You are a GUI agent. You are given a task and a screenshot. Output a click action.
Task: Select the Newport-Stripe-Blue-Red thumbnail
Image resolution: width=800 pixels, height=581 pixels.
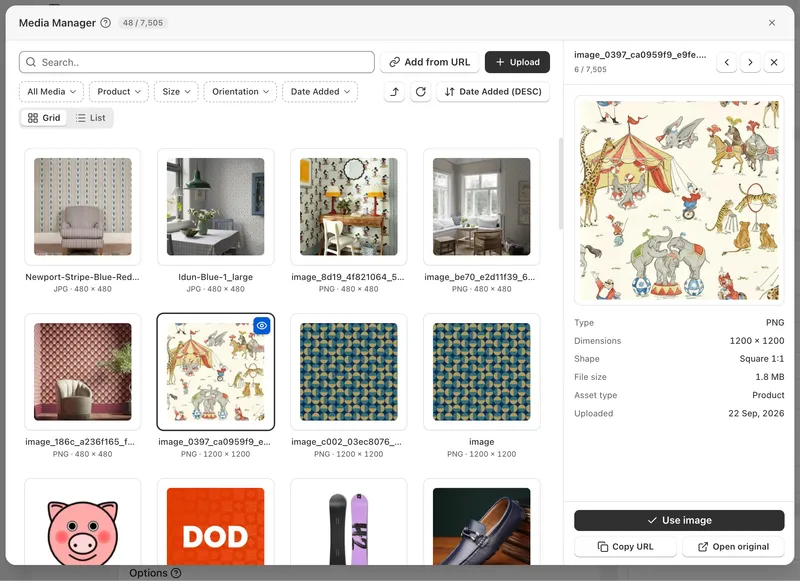(x=83, y=207)
